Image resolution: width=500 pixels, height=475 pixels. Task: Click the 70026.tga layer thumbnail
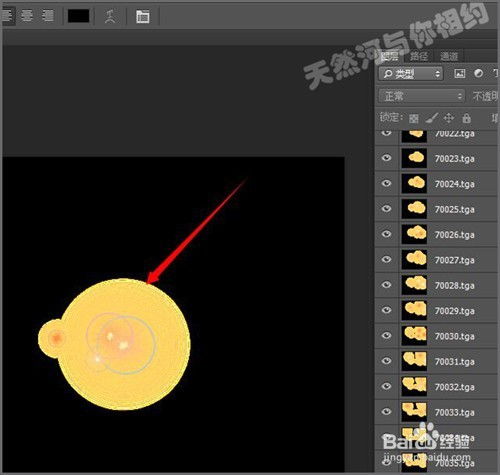pyautogui.click(x=414, y=234)
